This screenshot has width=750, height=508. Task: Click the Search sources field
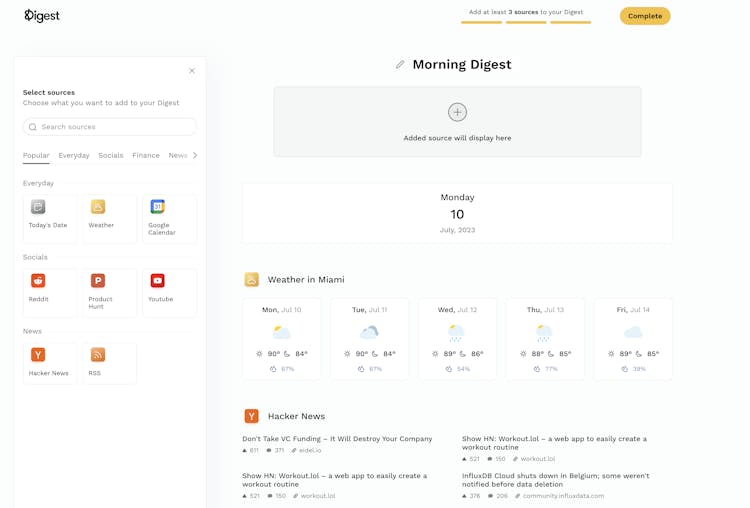pyautogui.click(x=110, y=127)
